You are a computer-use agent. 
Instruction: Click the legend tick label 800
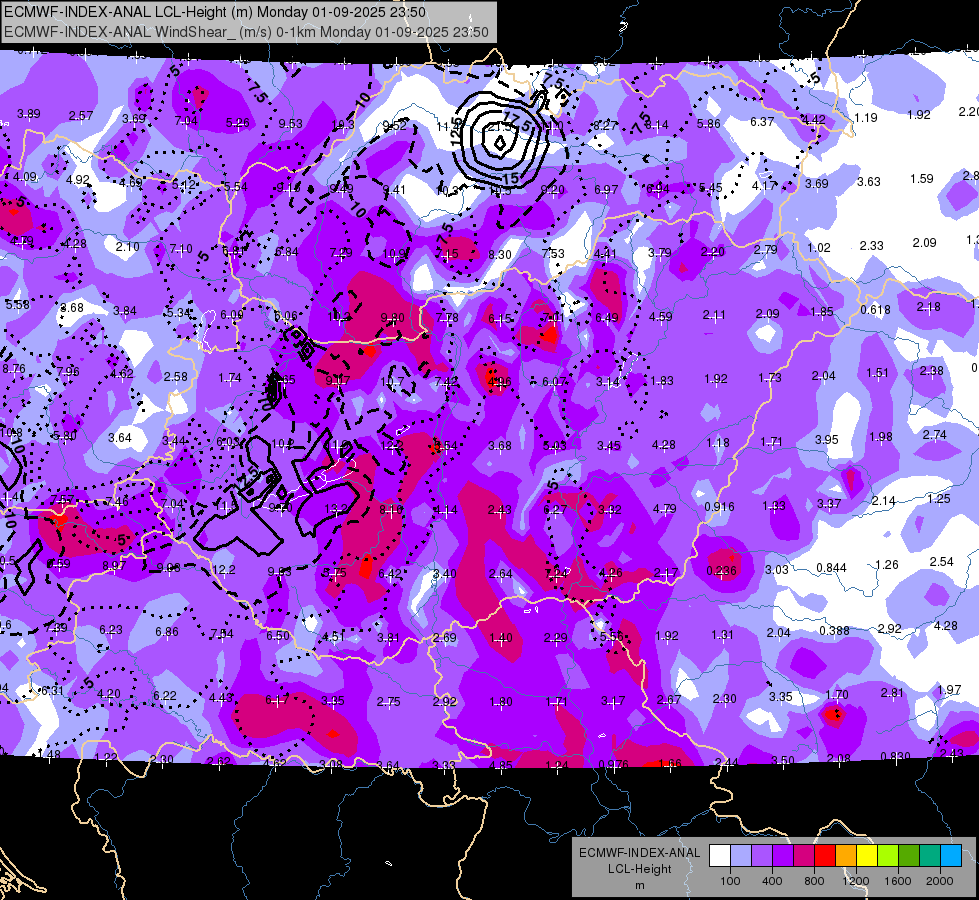(814, 881)
